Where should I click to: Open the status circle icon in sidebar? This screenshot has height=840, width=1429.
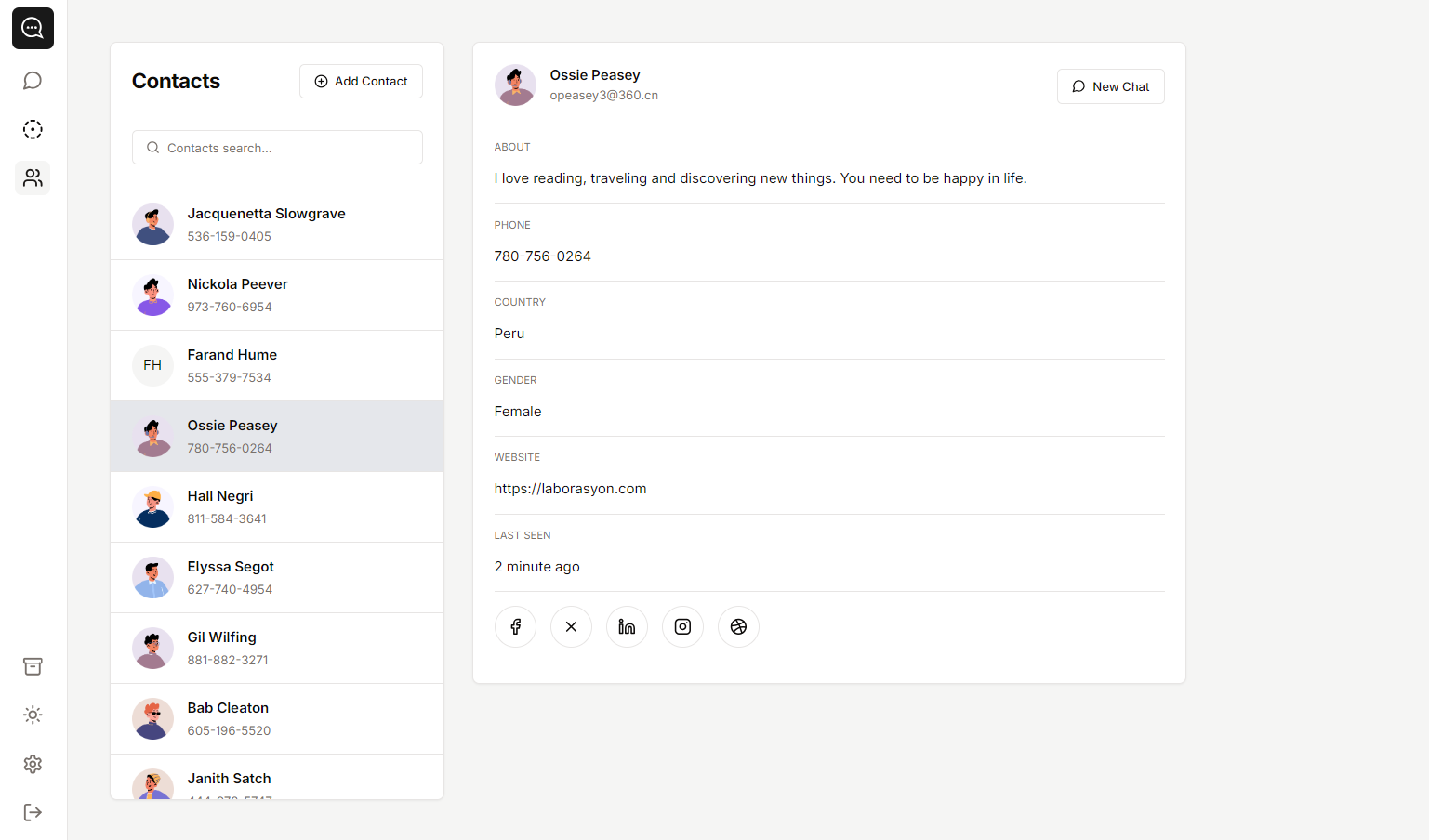pos(33,129)
